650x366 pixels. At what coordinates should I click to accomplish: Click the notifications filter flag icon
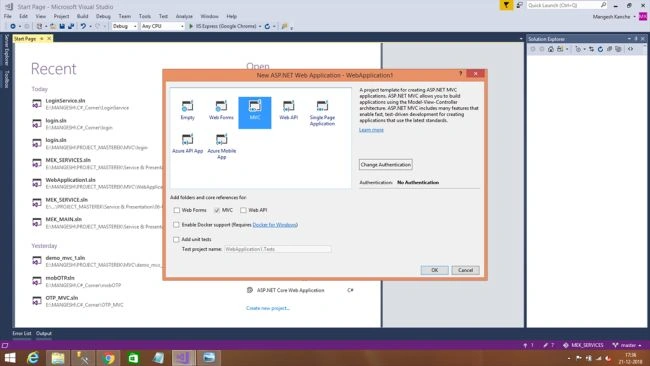point(506,5)
